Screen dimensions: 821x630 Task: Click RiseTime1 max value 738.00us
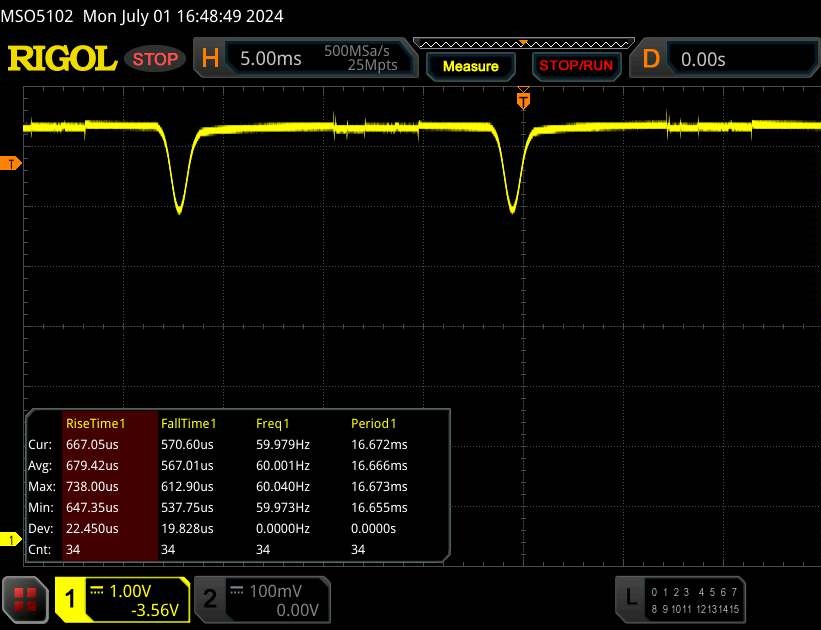(x=92, y=487)
